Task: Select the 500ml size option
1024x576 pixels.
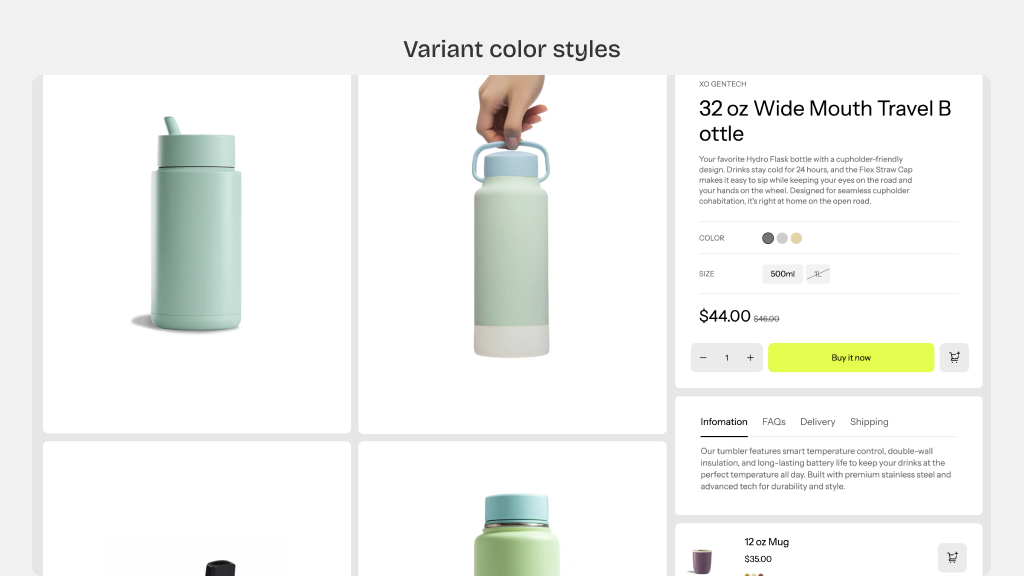Action: 782,274
